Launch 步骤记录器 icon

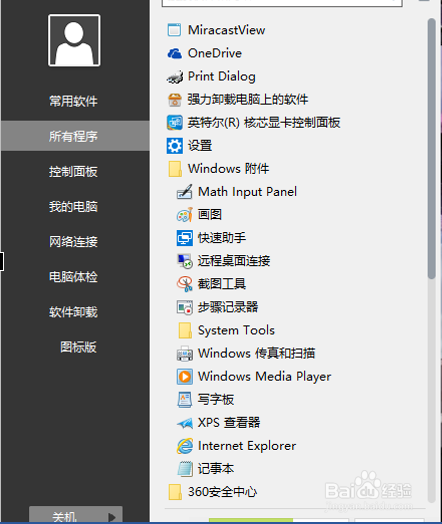(184, 307)
